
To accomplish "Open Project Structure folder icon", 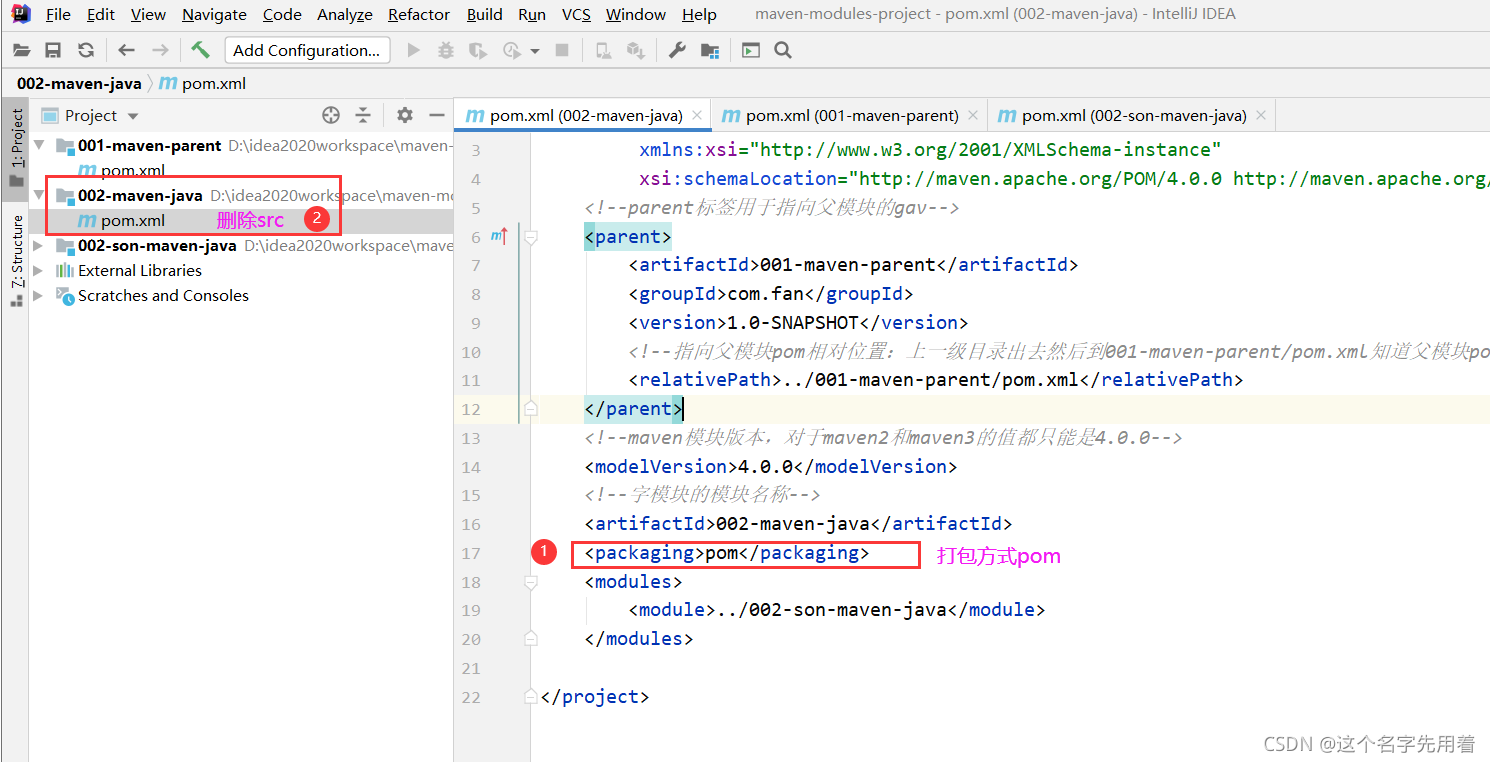I will click(710, 50).
